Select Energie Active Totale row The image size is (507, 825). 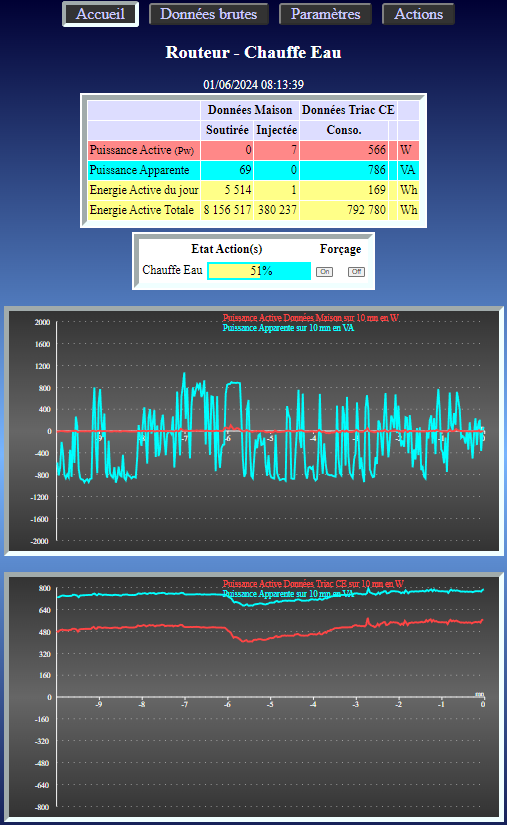pos(254,210)
